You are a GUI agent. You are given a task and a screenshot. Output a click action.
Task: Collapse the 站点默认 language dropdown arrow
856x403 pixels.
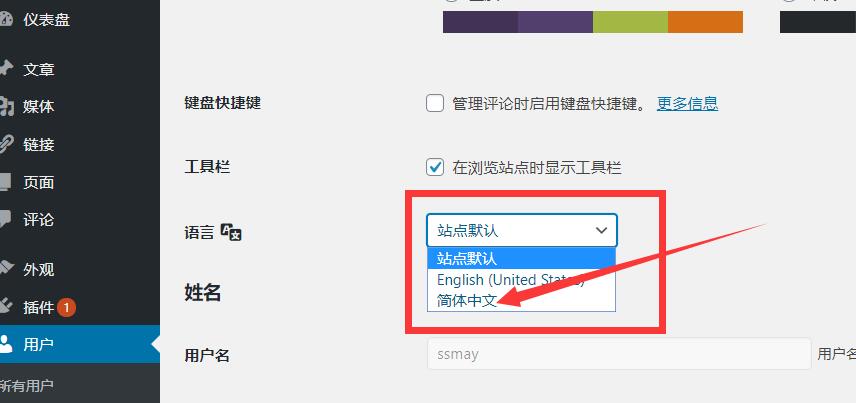[x=601, y=230]
